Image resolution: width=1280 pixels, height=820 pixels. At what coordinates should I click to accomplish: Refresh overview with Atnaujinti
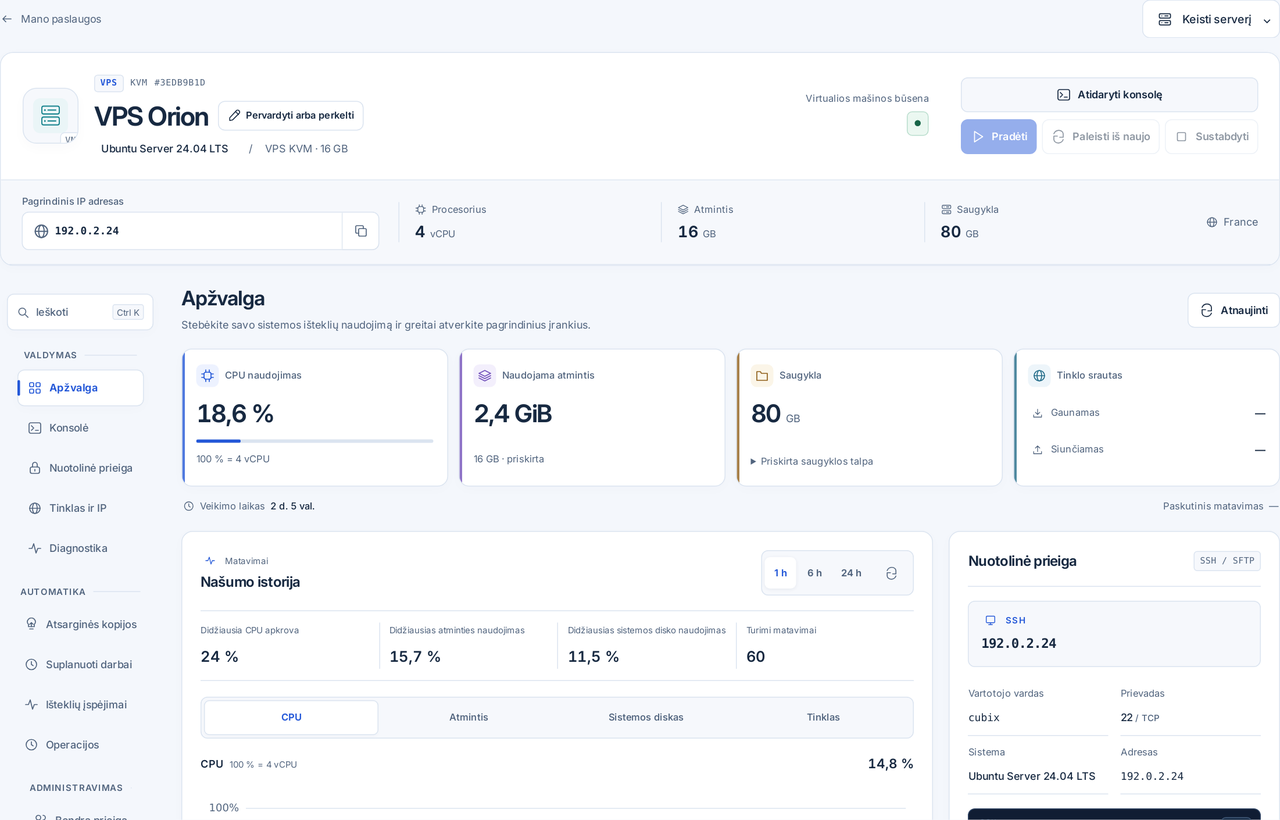tap(1233, 310)
